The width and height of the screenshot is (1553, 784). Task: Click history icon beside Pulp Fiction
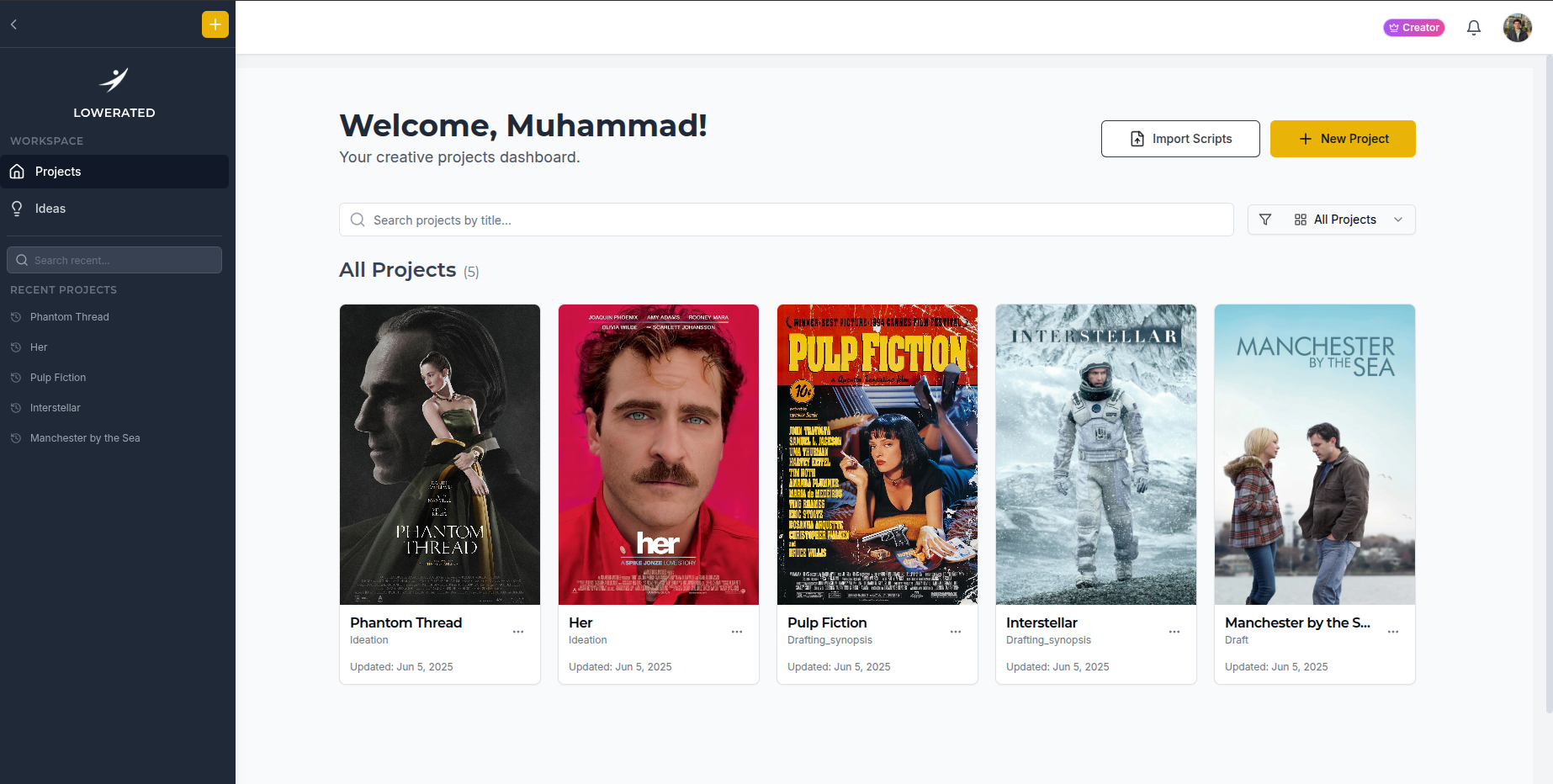(x=16, y=378)
